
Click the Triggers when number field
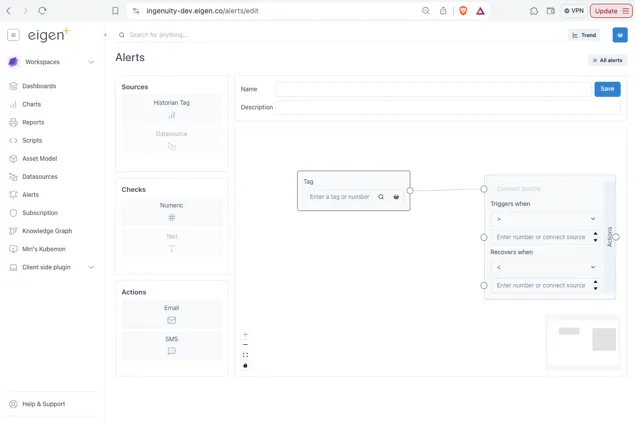click(x=541, y=237)
